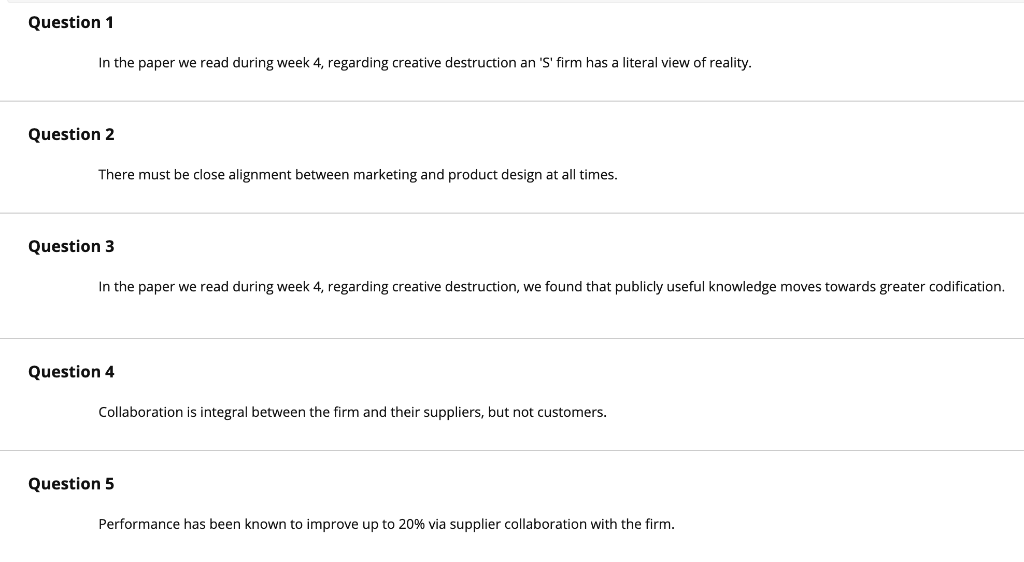Image resolution: width=1024 pixels, height=562 pixels.
Task: Click the word 'customers' in Question 4
Action: (571, 413)
